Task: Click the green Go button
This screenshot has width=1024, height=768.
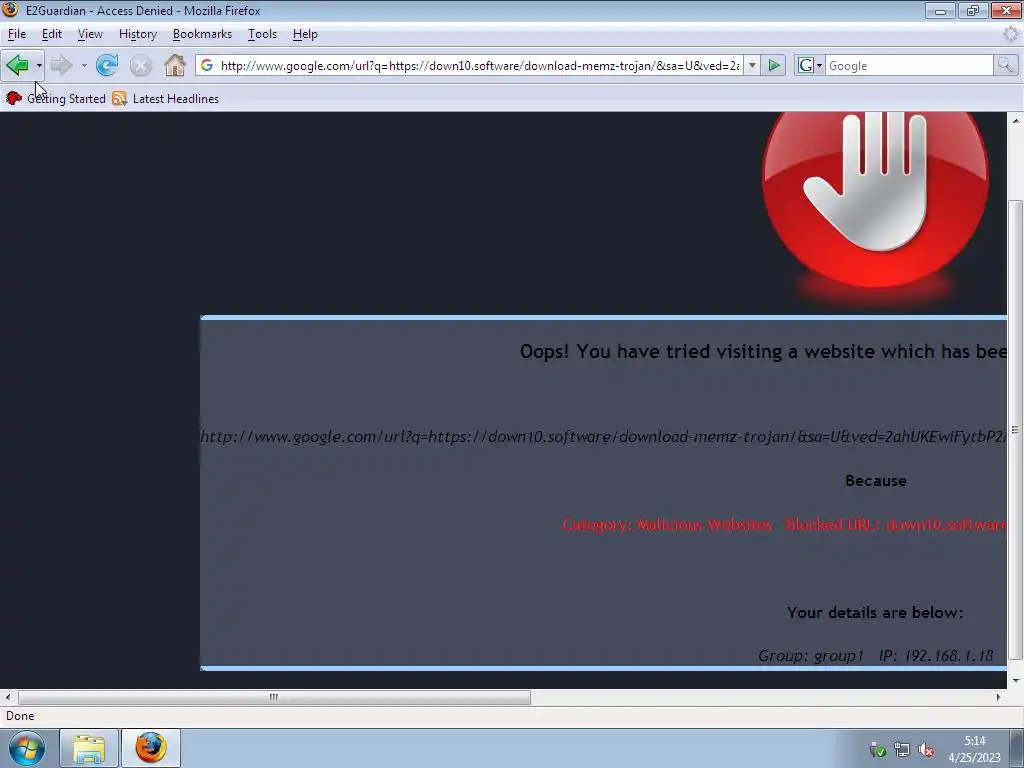Action: coord(774,65)
